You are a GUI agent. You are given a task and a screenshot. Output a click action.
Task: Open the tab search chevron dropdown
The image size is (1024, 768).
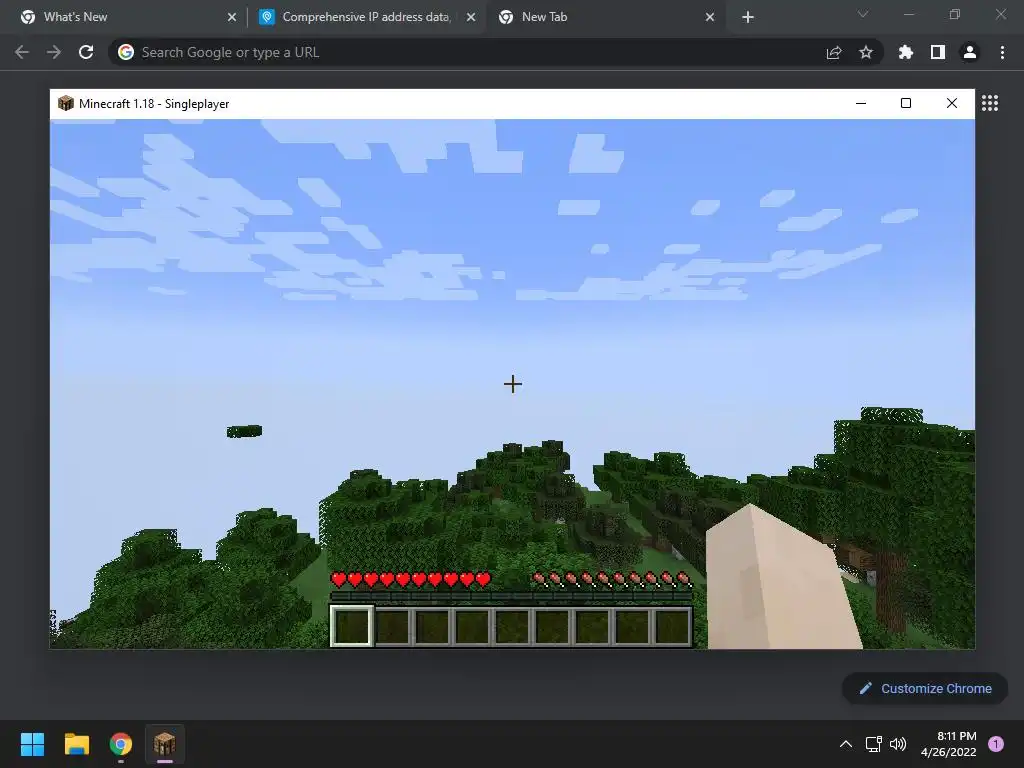coord(863,14)
